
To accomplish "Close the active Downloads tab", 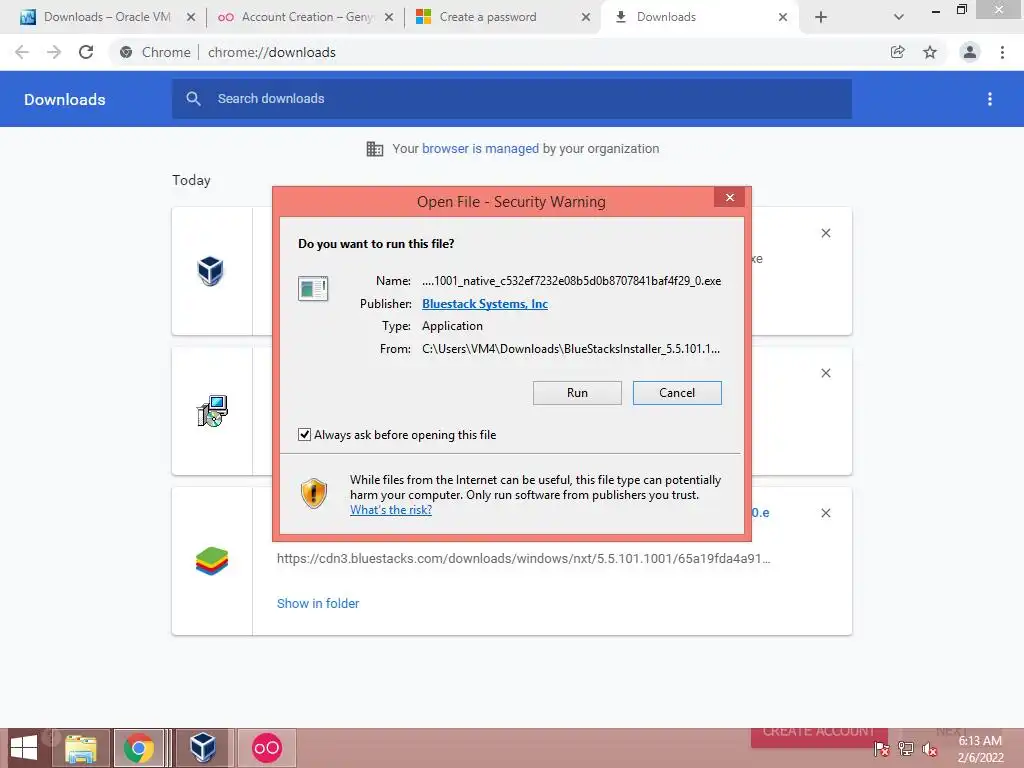I will click(782, 17).
